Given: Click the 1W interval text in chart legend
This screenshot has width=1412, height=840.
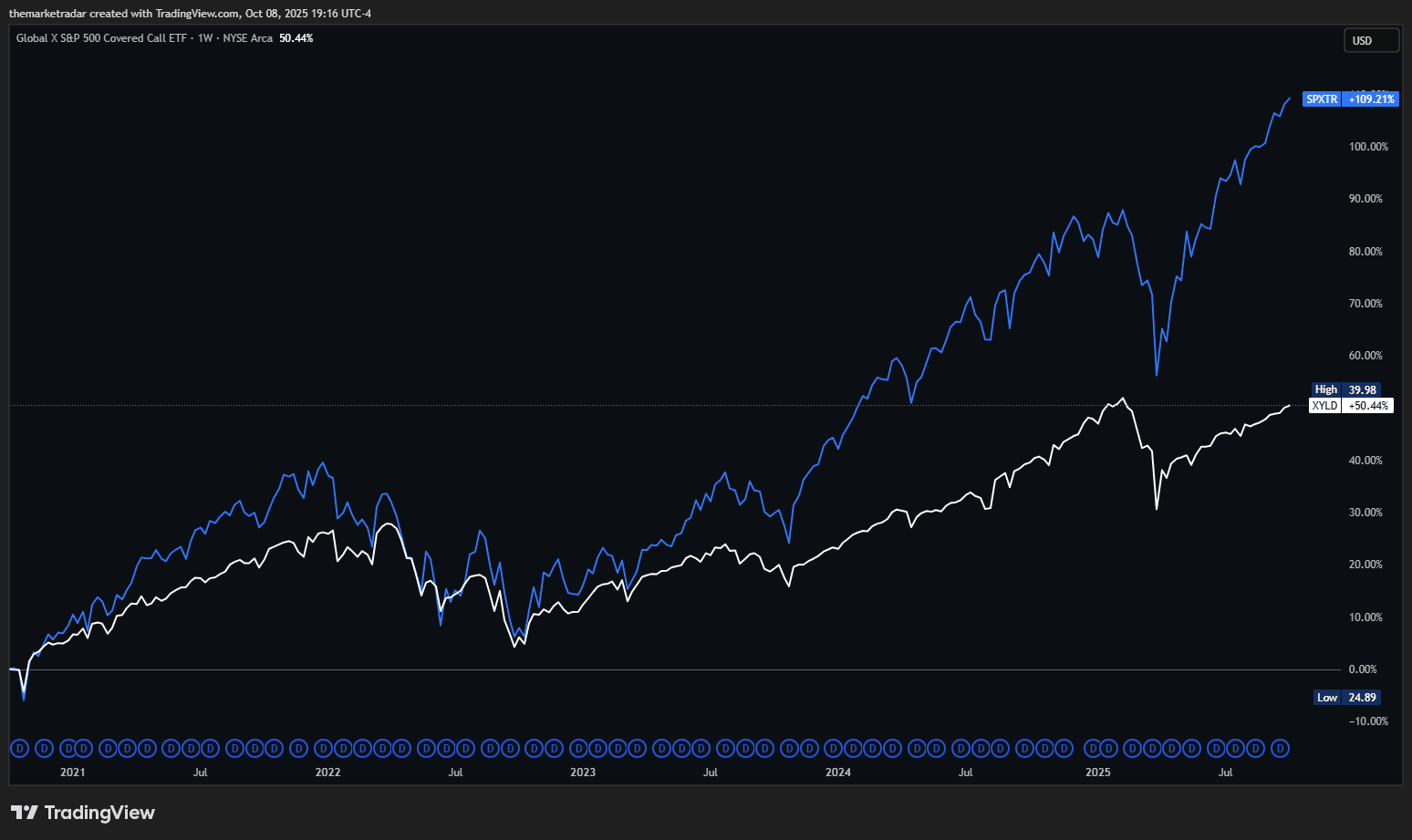Looking at the screenshot, I should tap(205, 38).
